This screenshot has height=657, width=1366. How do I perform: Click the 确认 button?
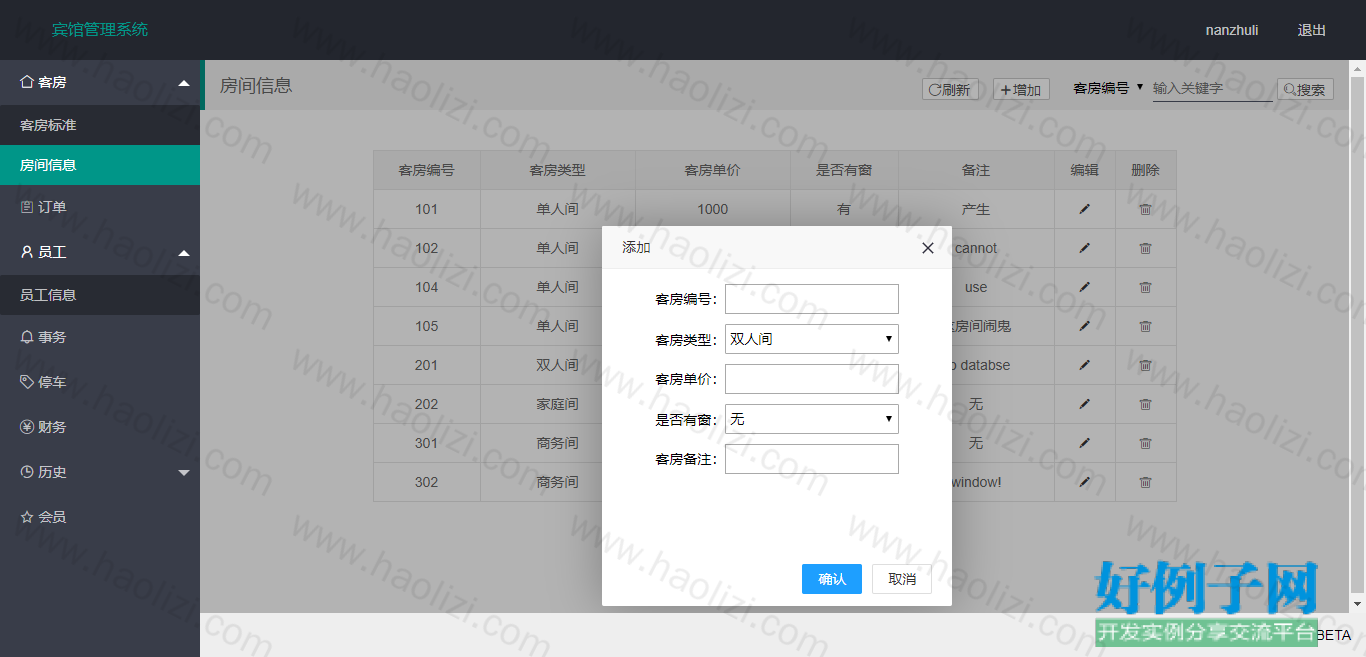(832, 579)
